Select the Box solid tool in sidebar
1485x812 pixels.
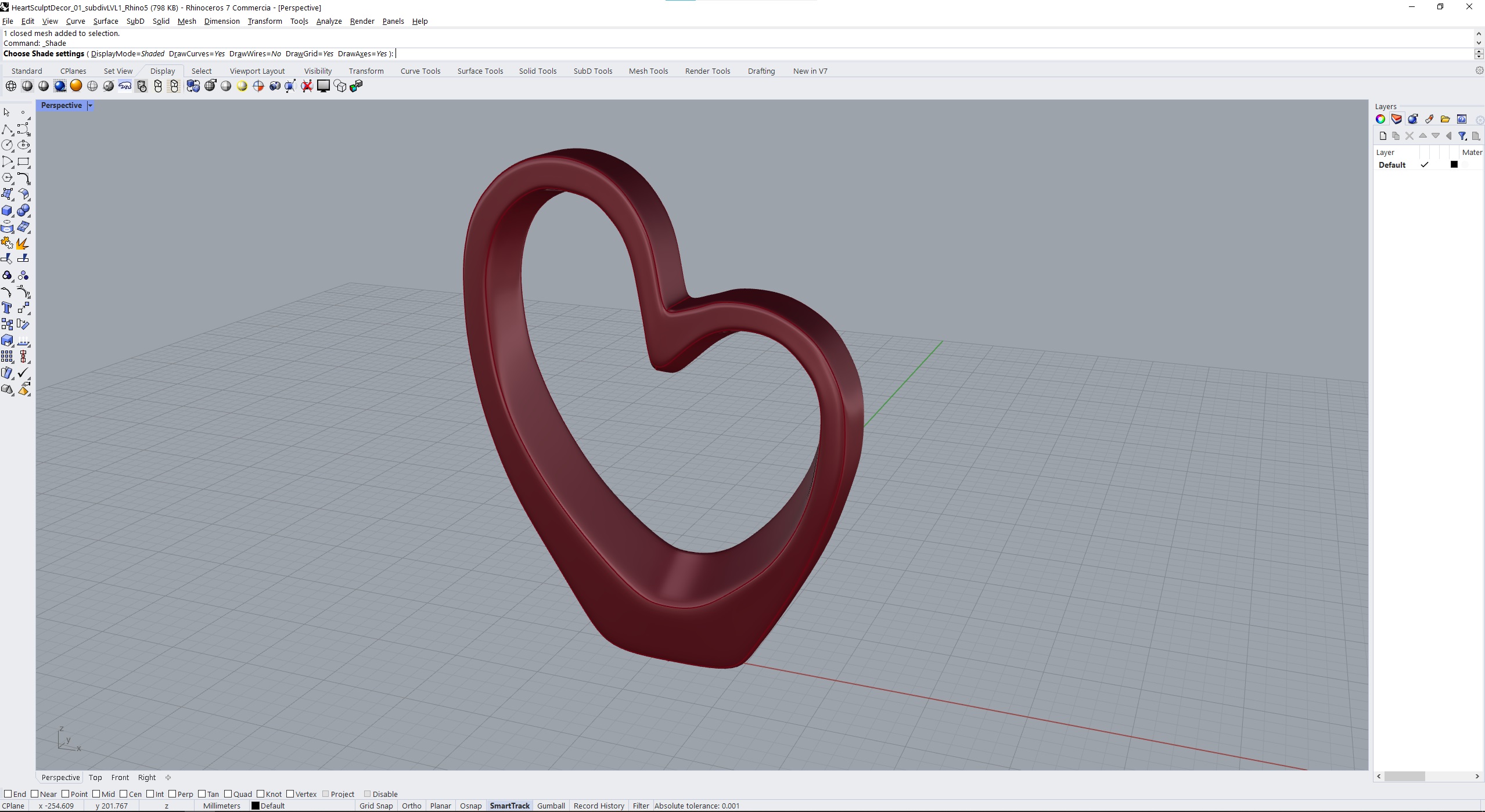(x=8, y=211)
